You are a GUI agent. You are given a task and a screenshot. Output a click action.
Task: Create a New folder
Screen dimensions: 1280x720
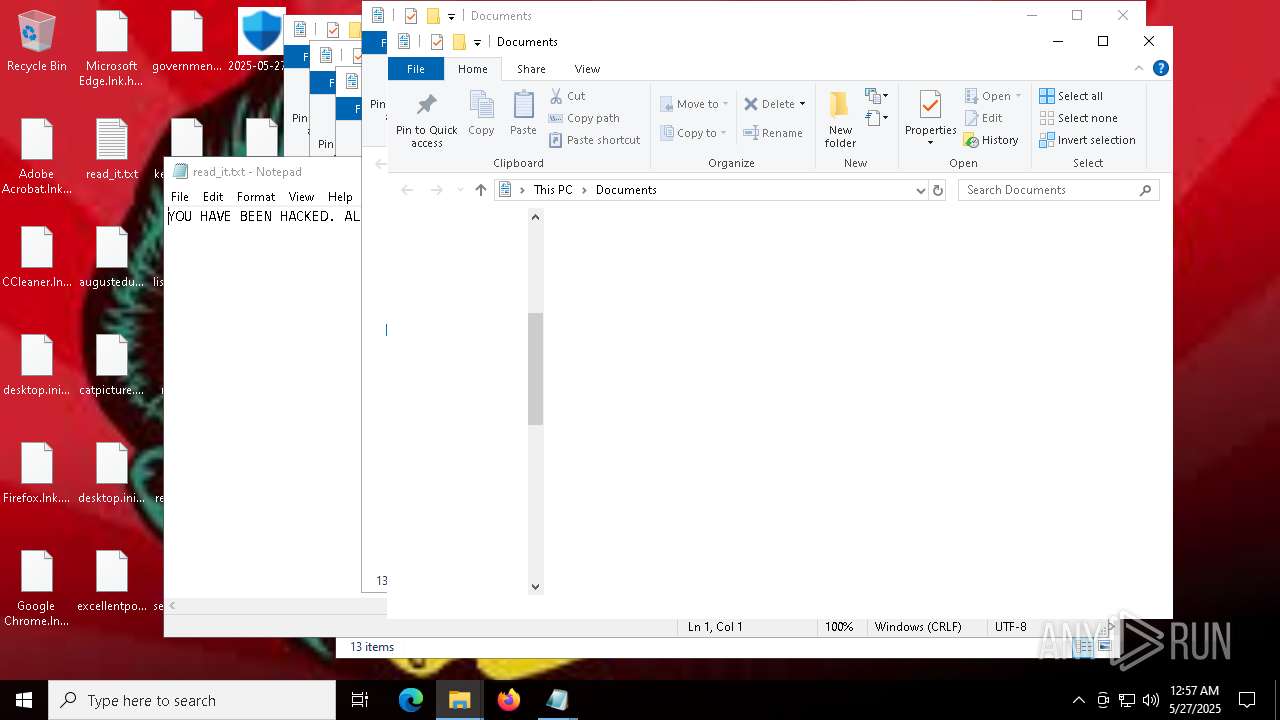840,119
